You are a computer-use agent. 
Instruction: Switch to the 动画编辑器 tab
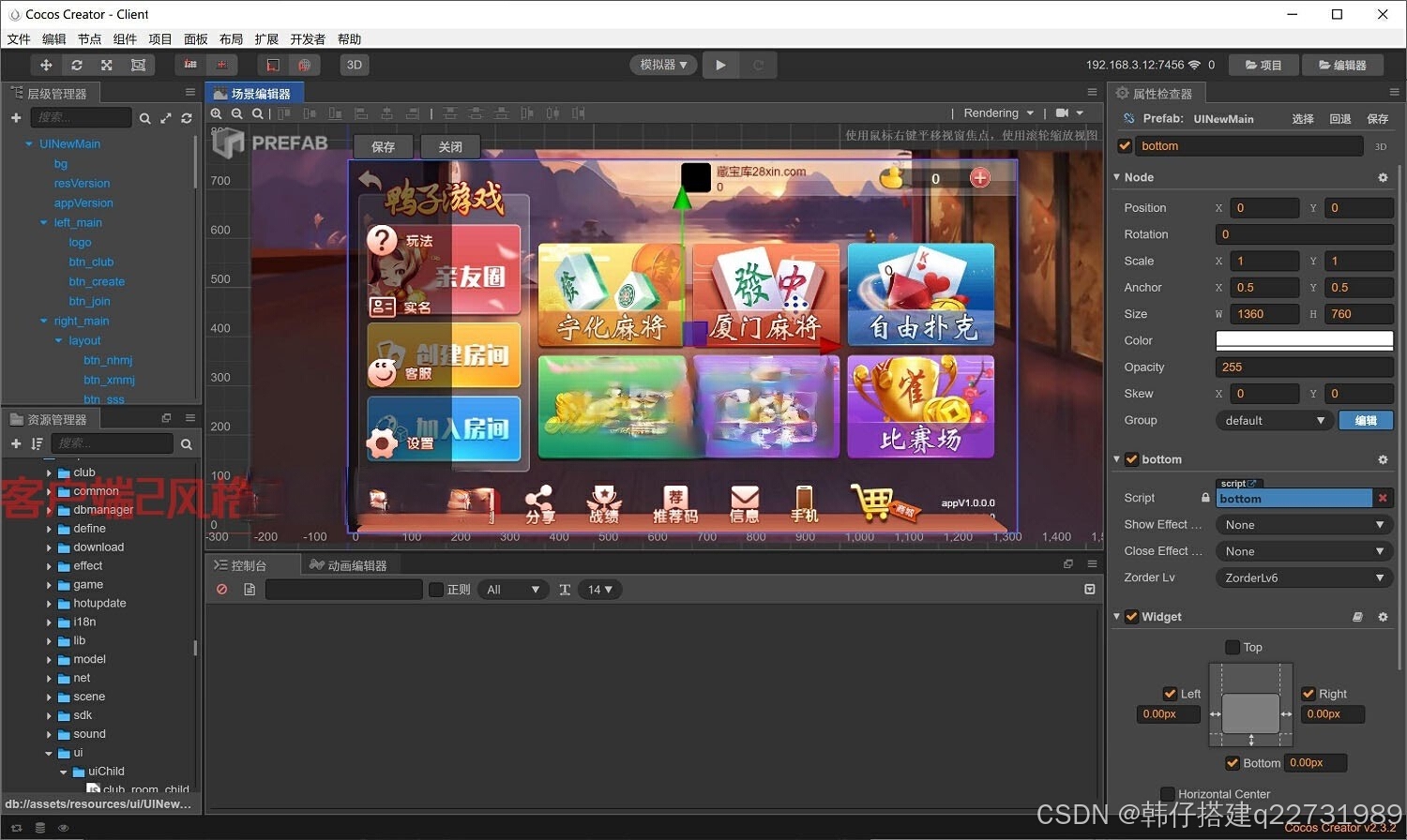click(348, 565)
